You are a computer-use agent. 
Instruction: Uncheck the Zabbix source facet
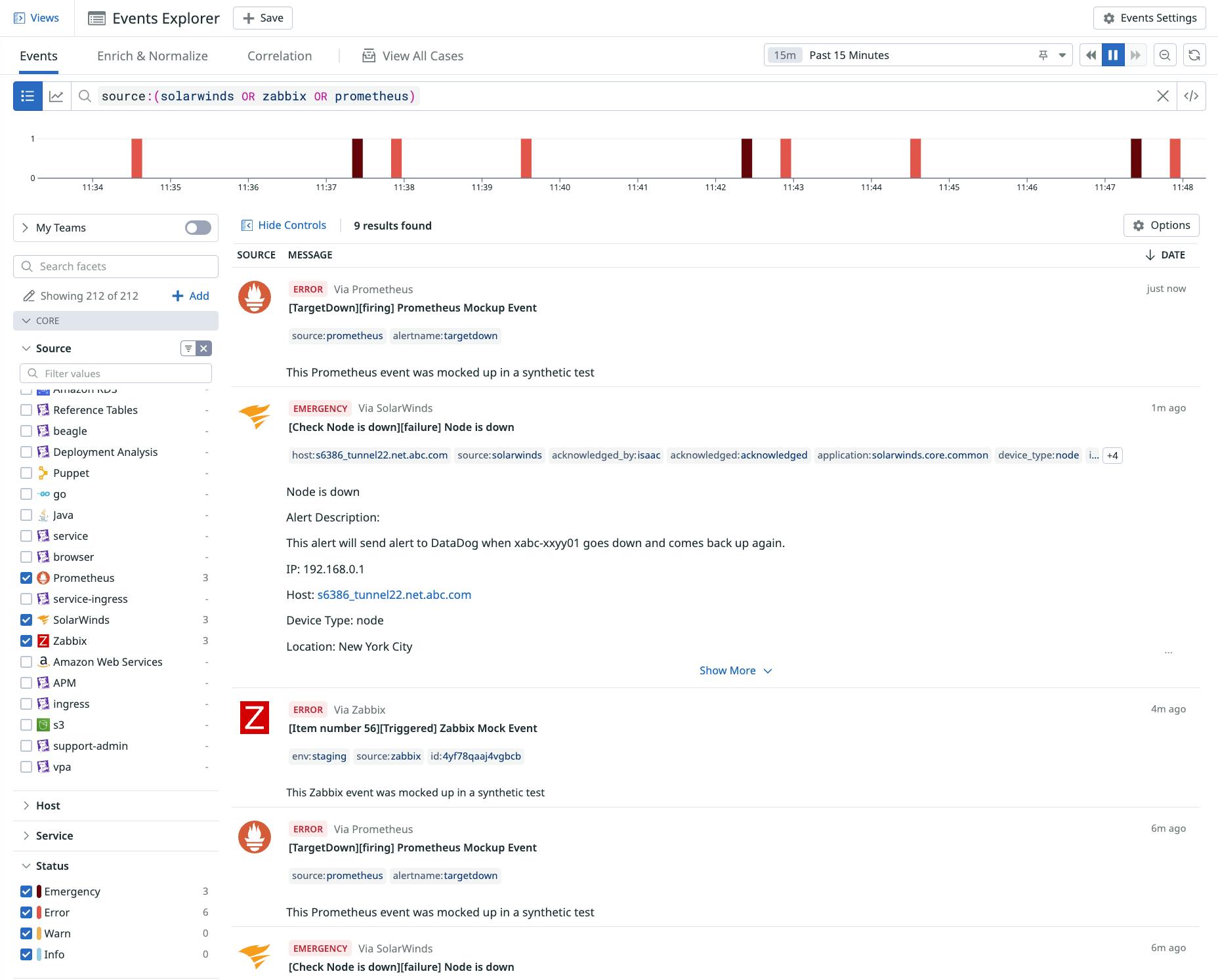(x=26, y=641)
